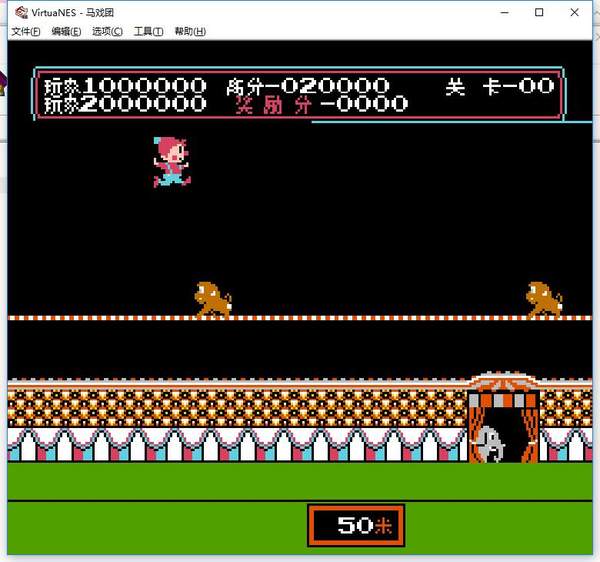Click the player 2 score 000000
The width and height of the screenshot is (600, 562).
[x=152, y=104]
